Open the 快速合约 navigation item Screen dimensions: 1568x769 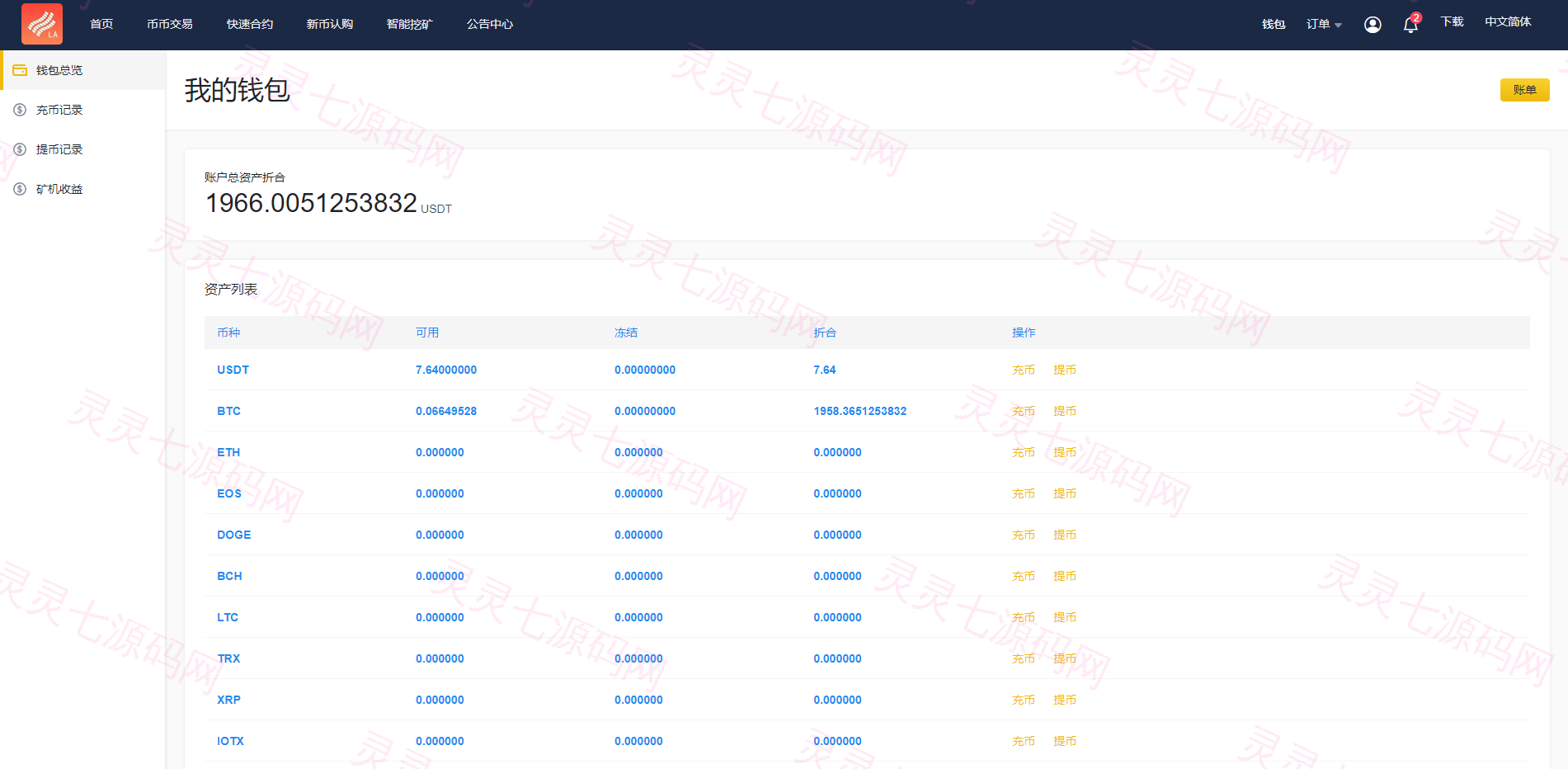pos(250,24)
